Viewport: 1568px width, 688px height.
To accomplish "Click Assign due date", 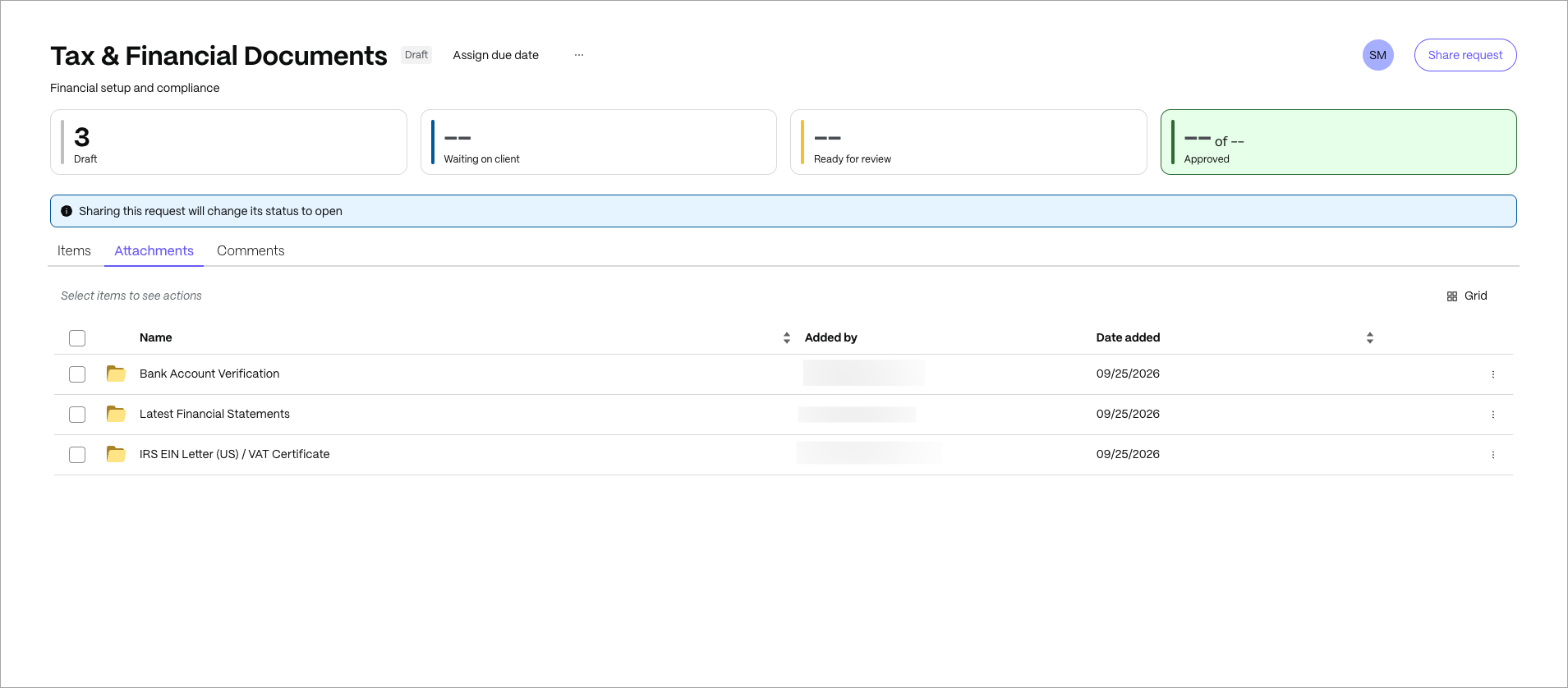I will (495, 55).
